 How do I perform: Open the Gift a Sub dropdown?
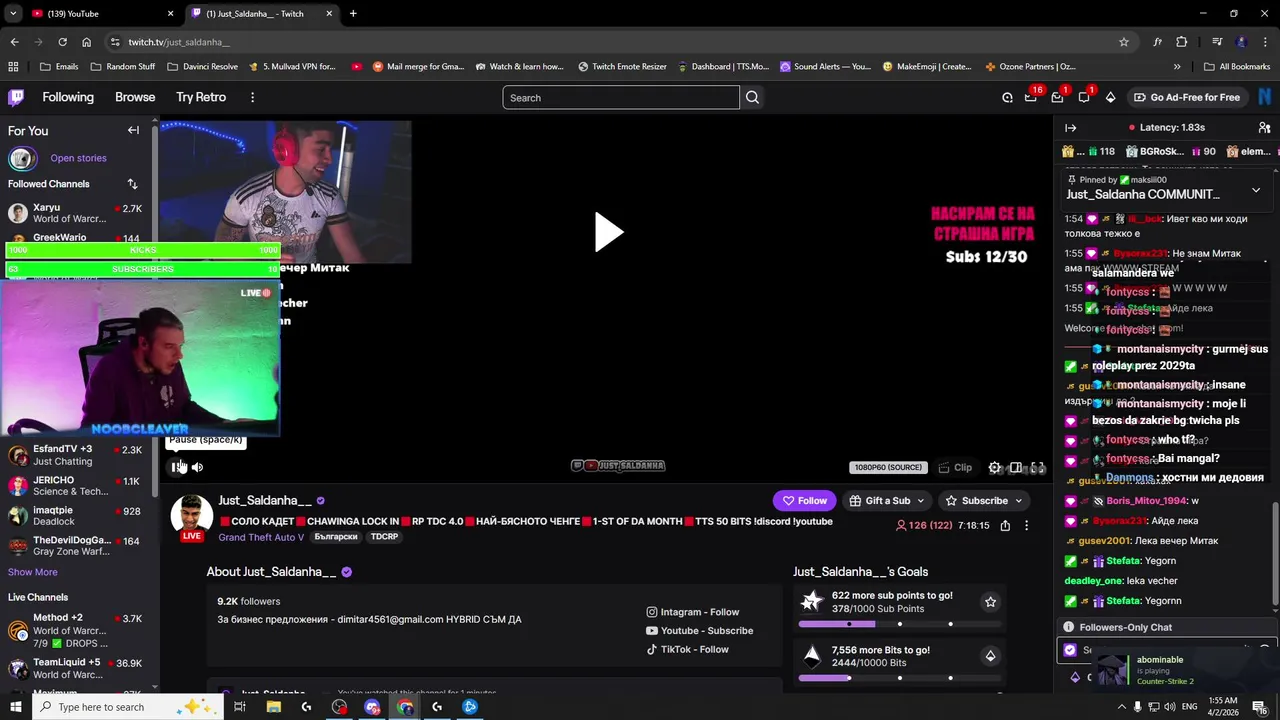(887, 500)
